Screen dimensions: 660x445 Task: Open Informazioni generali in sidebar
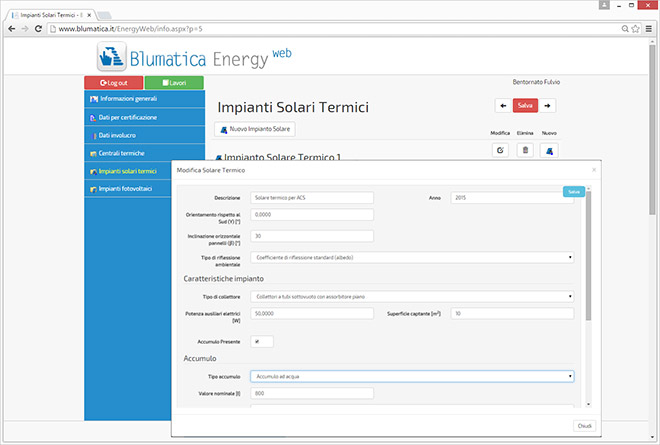[x=145, y=99]
